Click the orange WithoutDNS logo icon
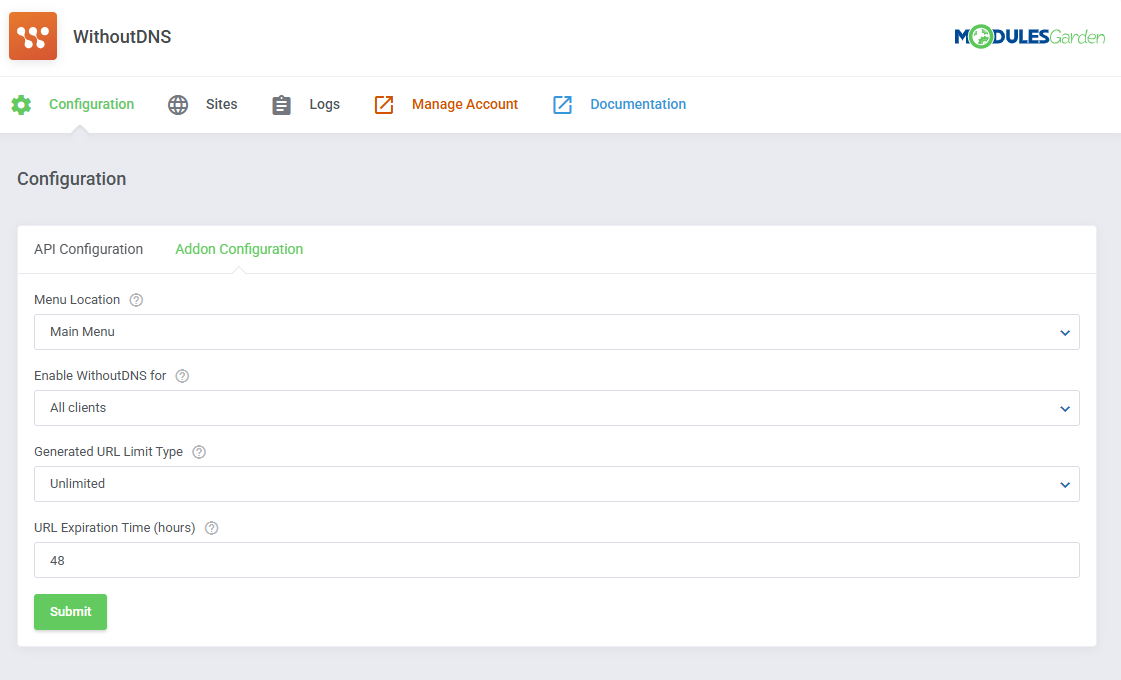The height and width of the screenshot is (680, 1121). (x=33, y=36)
